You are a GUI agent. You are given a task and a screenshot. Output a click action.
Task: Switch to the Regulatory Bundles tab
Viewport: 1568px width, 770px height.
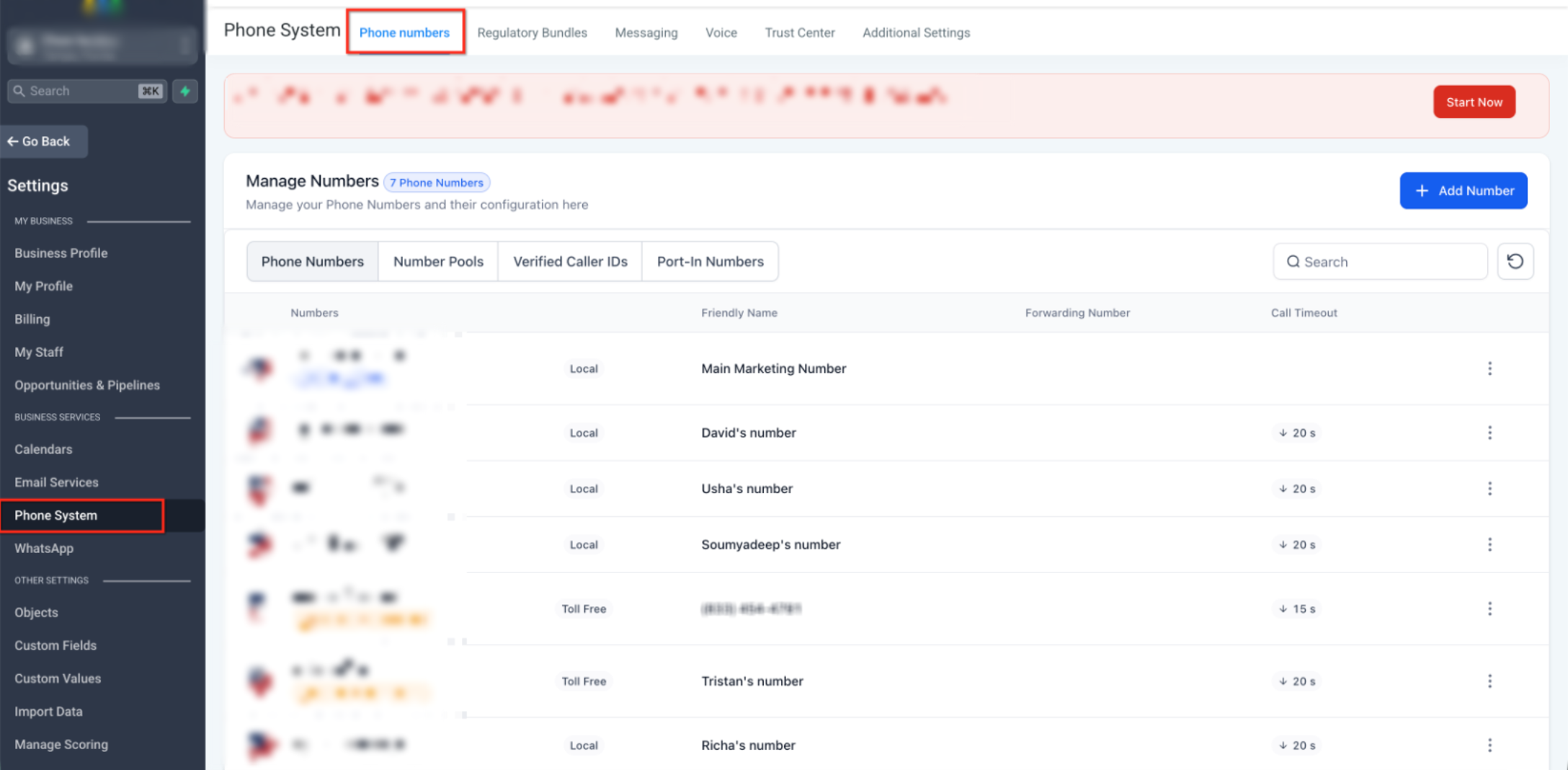pos(532,32)
